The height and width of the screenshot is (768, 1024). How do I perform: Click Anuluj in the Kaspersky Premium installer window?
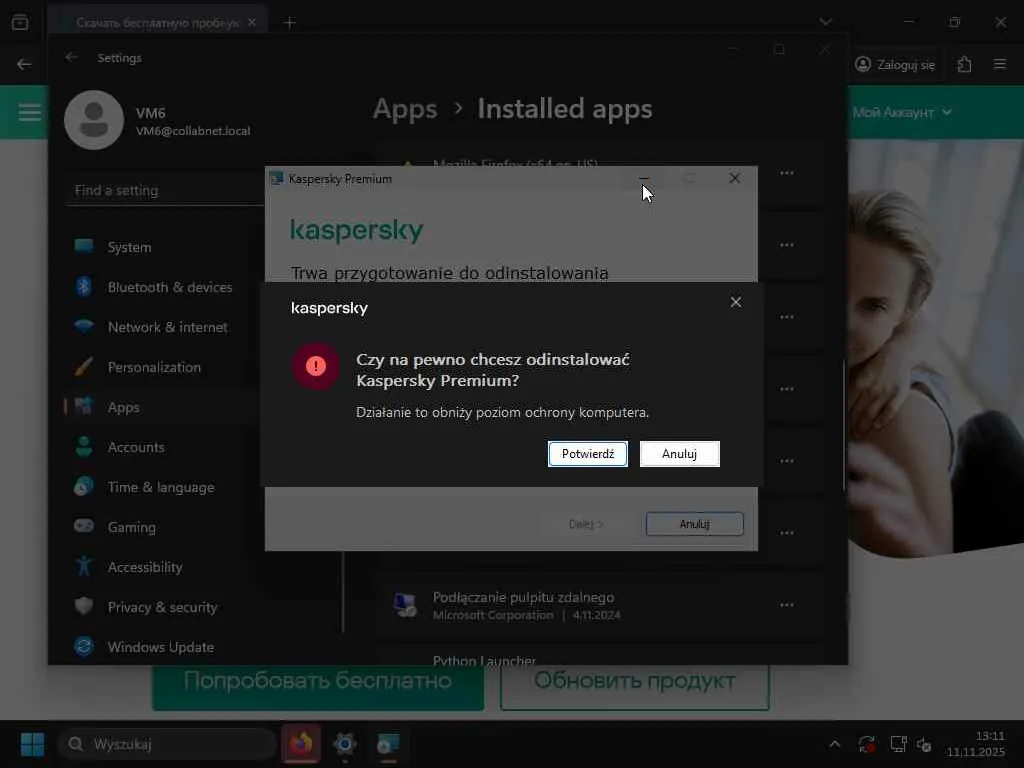694,524
